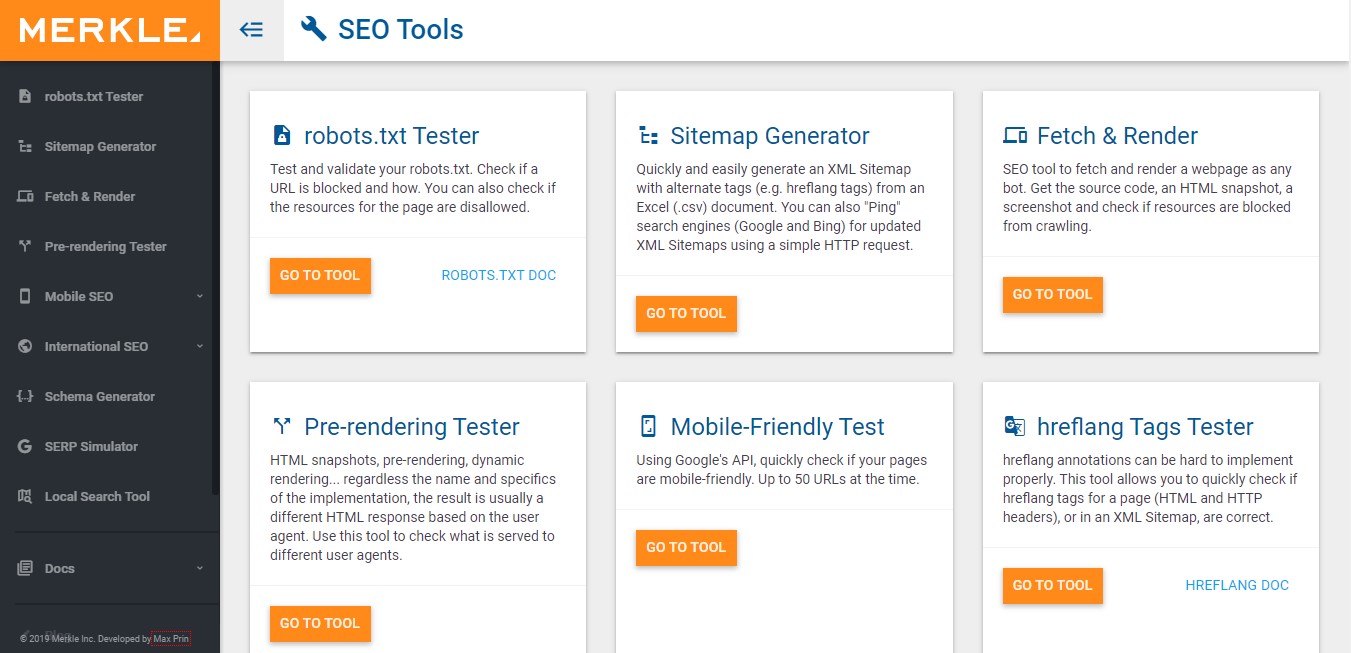Open SERP Simulator from sidebar

click(91, 446)
